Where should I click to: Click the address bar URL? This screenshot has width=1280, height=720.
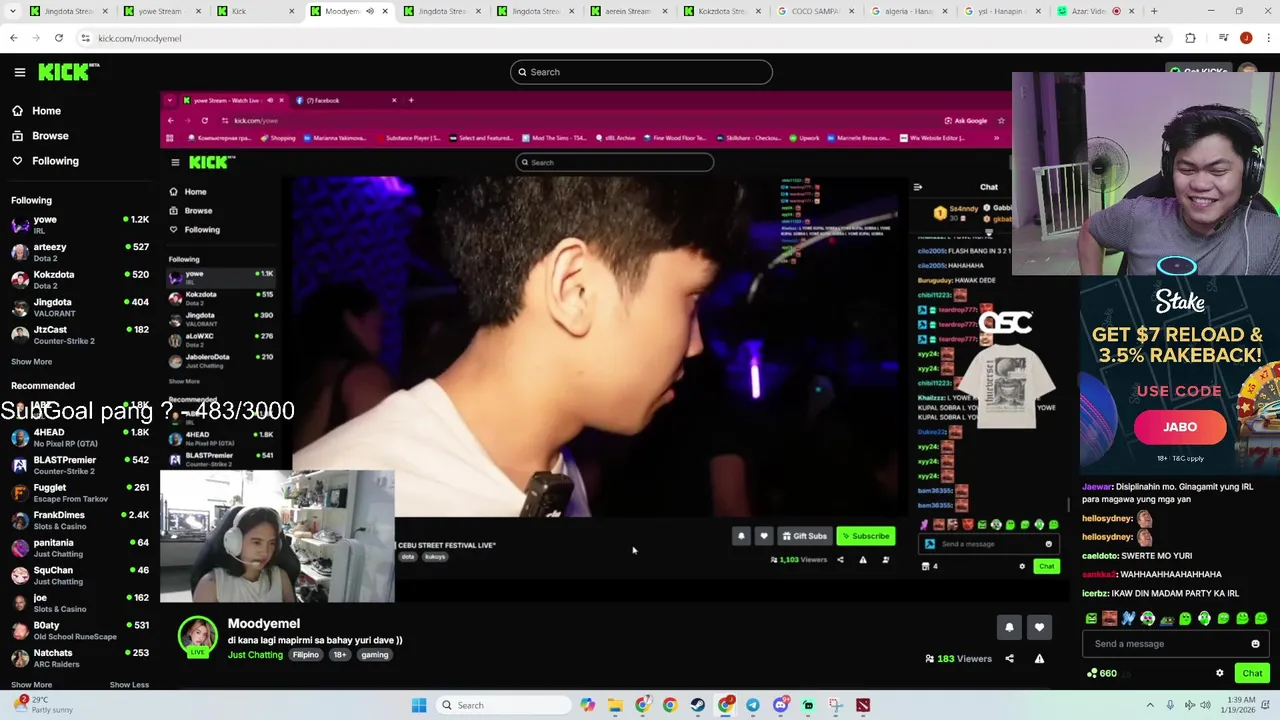(140, 38)
